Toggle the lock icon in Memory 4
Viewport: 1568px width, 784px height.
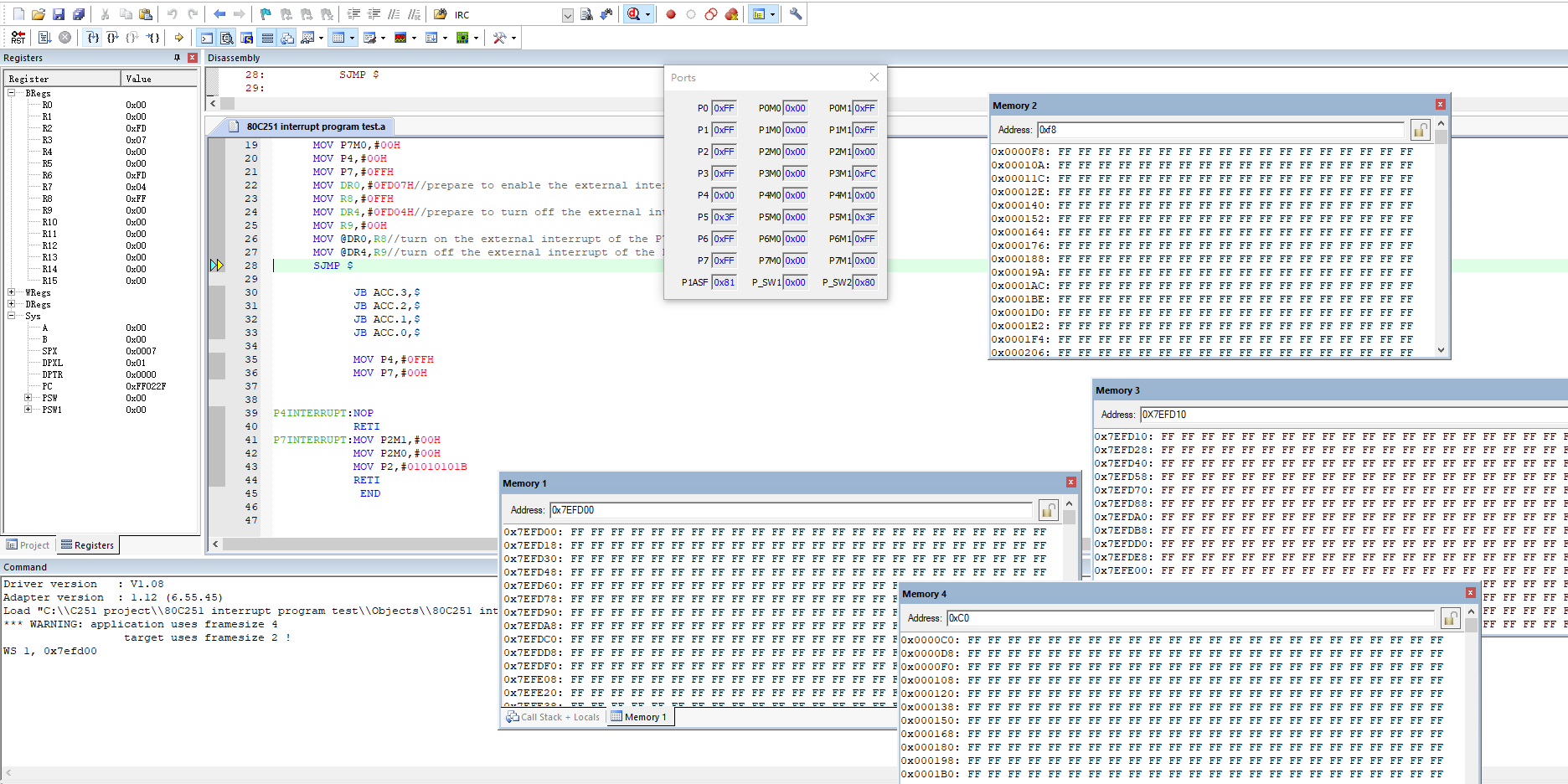pos(1450,618)
